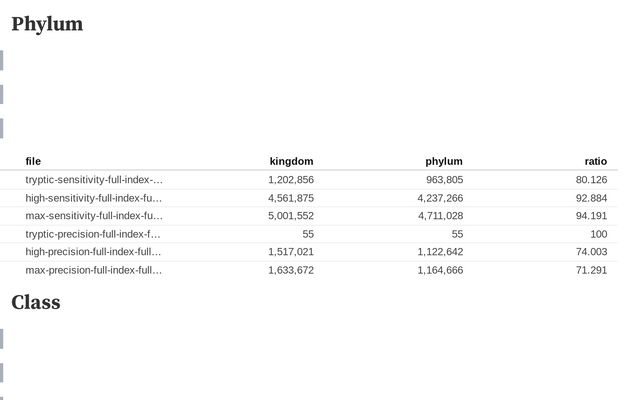This screenshot has height=400, width=640.
Task: Click the first cell marker below Phylum heading
Action: click(2, 60)
